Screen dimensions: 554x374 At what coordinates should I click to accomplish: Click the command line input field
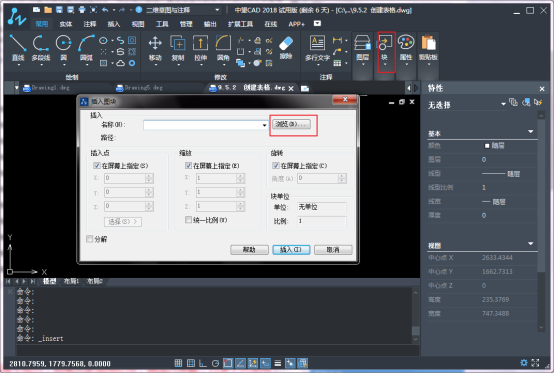click(x=217, y=350)
